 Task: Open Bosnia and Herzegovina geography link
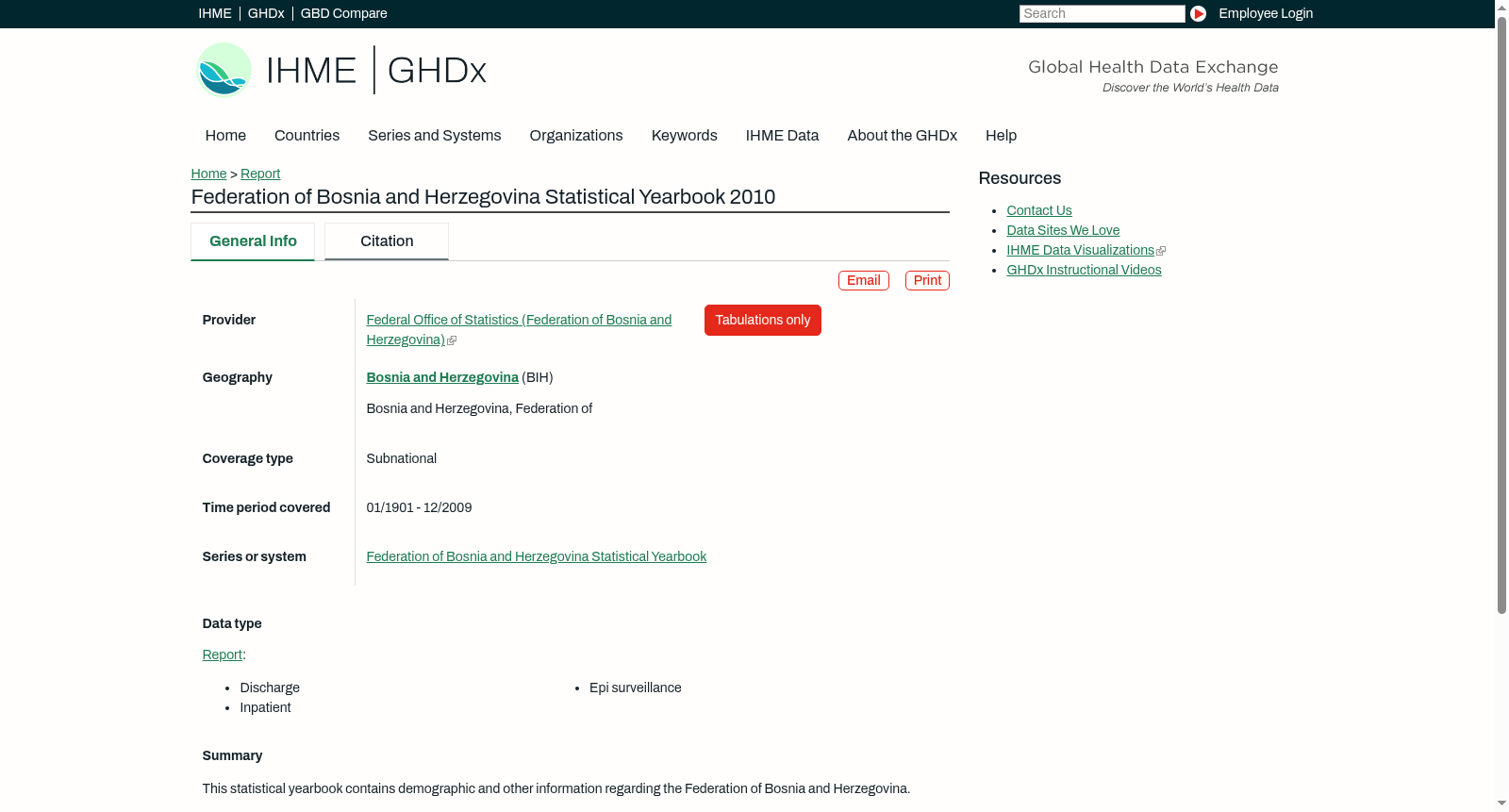[442, 377]
